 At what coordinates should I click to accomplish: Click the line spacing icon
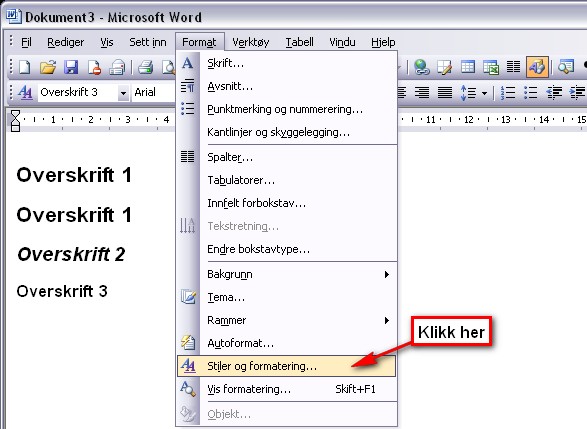click(468, 92)
